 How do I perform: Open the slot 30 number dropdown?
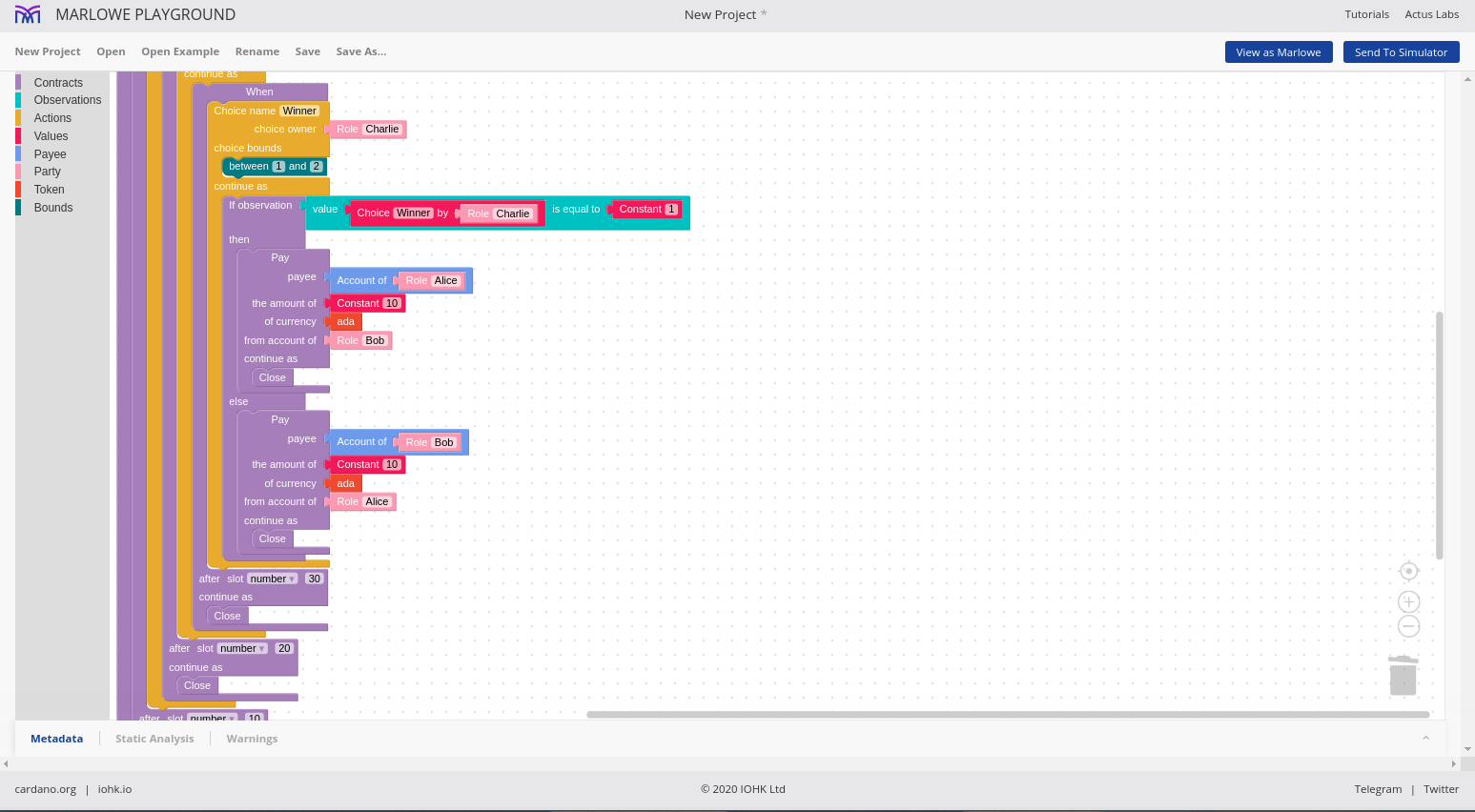coord(273,579)
